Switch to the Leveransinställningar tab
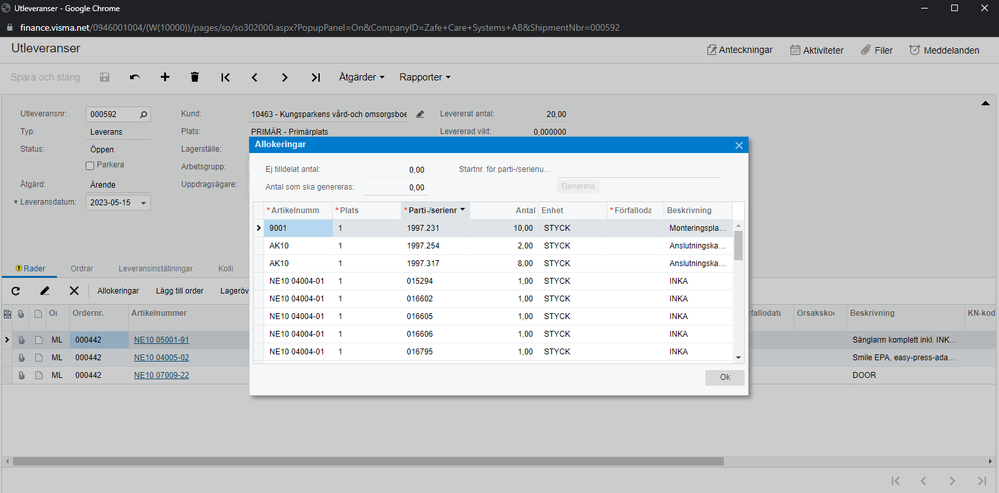The height and width of the screenshot is (493, 999). coord(156,269)
